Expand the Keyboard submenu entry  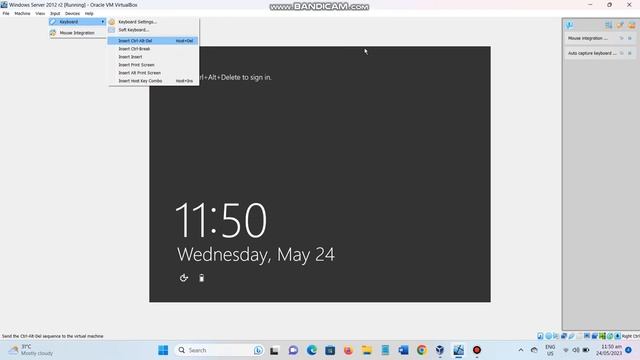point(77,22)
